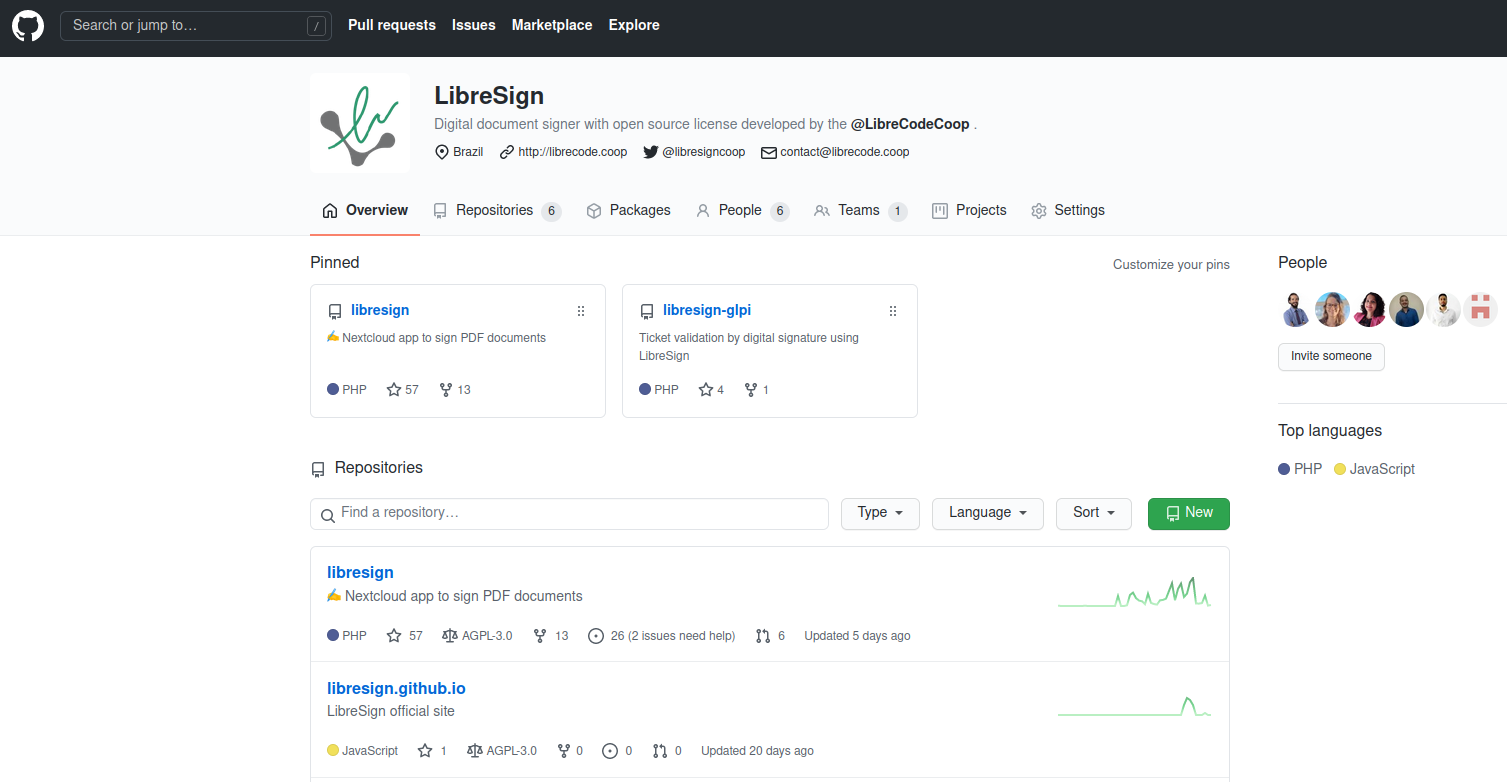This screenshot has width=1507, height=782.
Task: Go to Pull requests in top navigation
Action: [392, 25]
